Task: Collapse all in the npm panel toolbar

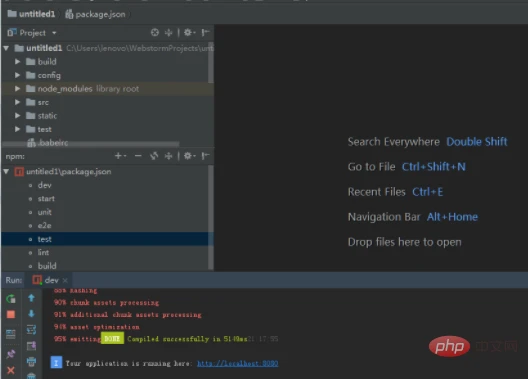Action: pyautogui.click(x=168, y=156)
